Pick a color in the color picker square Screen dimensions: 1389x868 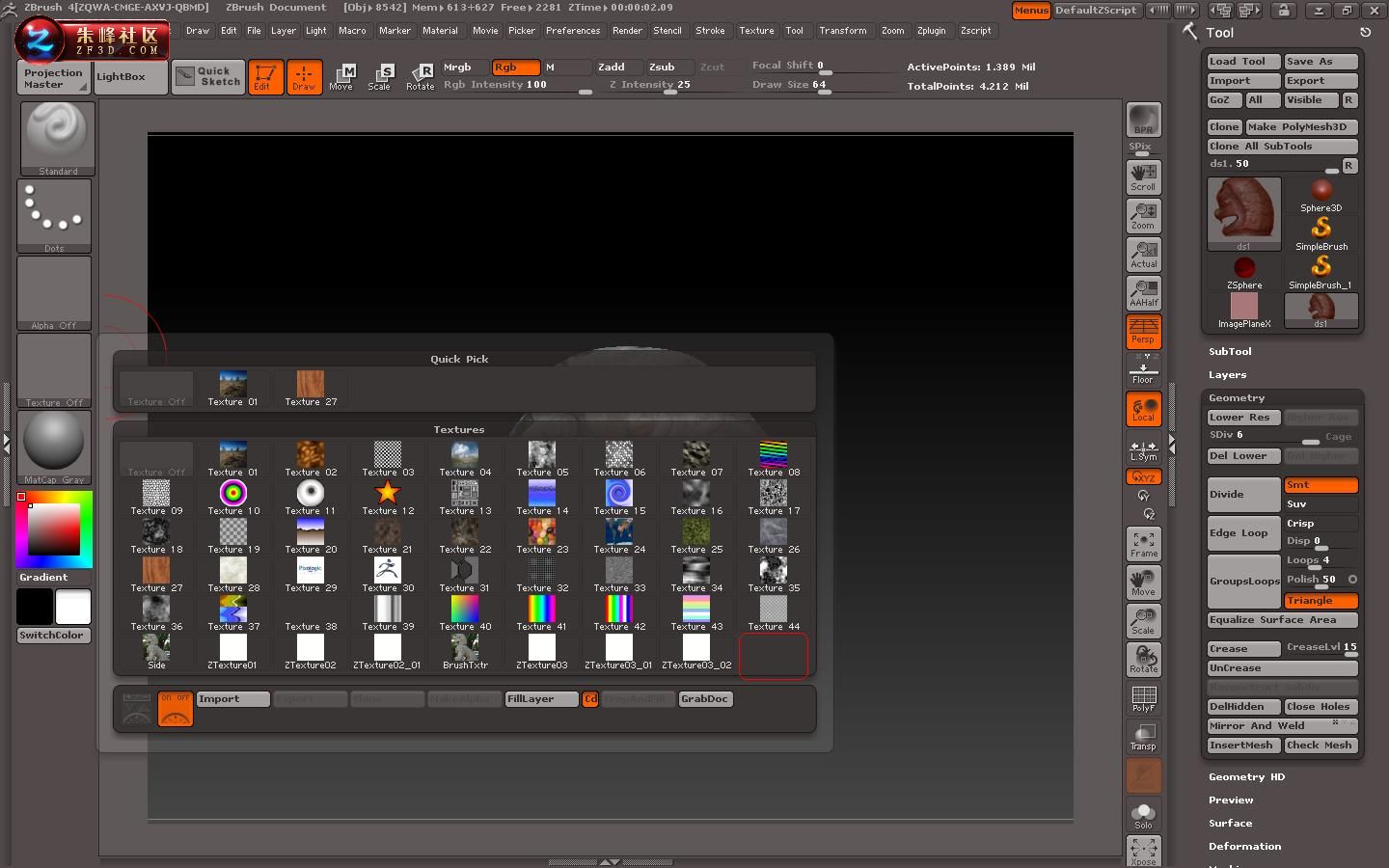(x=53, y=529)
